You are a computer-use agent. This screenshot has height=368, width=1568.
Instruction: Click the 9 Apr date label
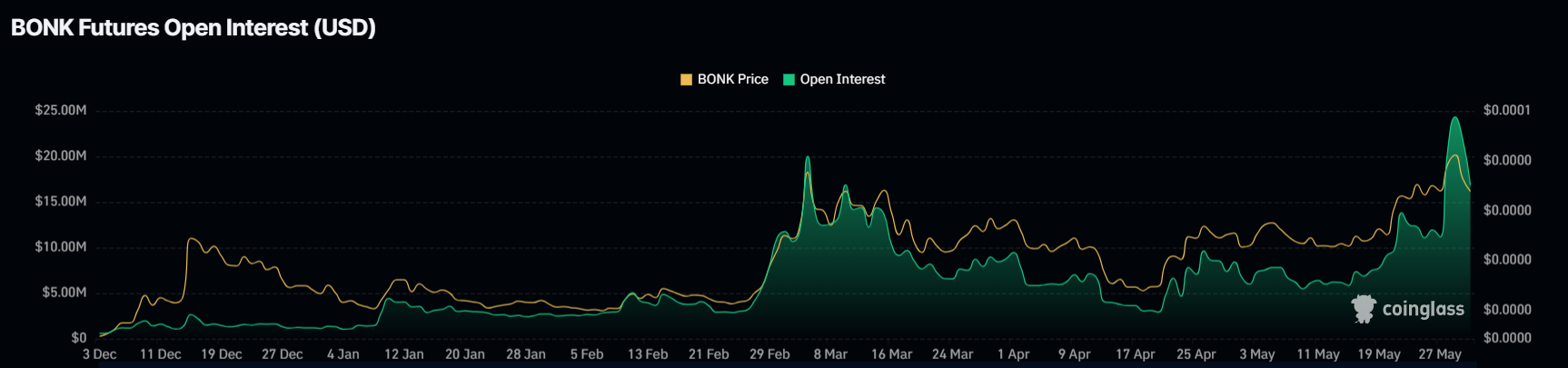click(1075, 354)
